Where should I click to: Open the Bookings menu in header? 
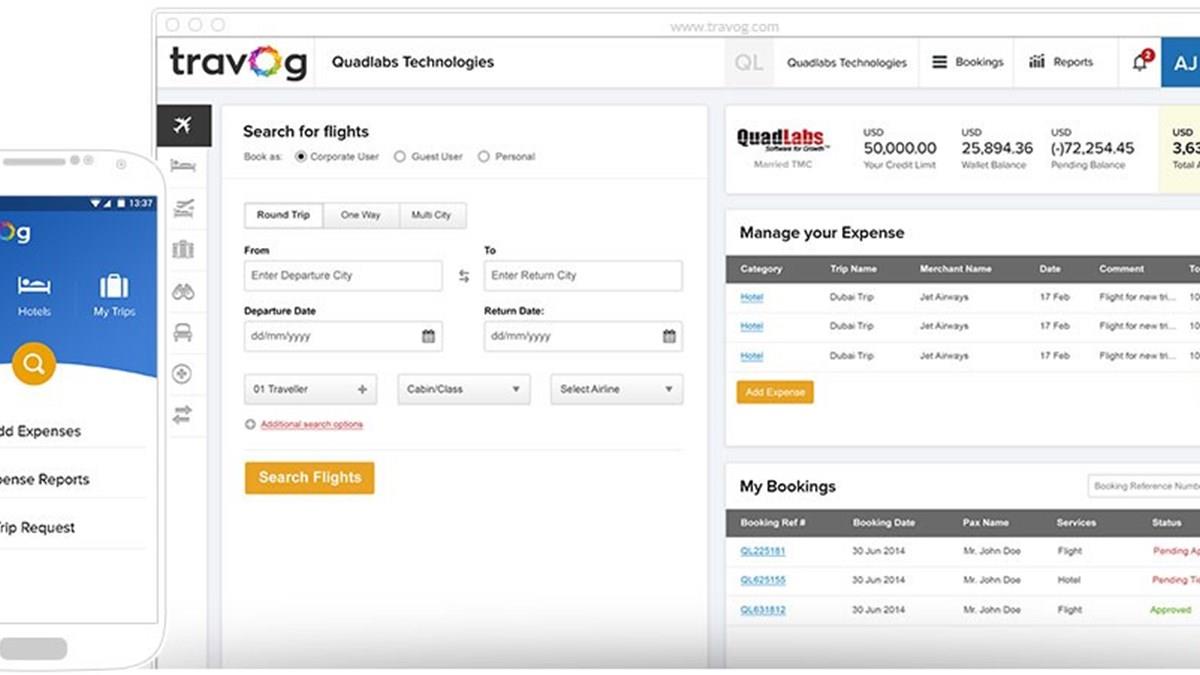pyautogui.click(x=967, y=62)
